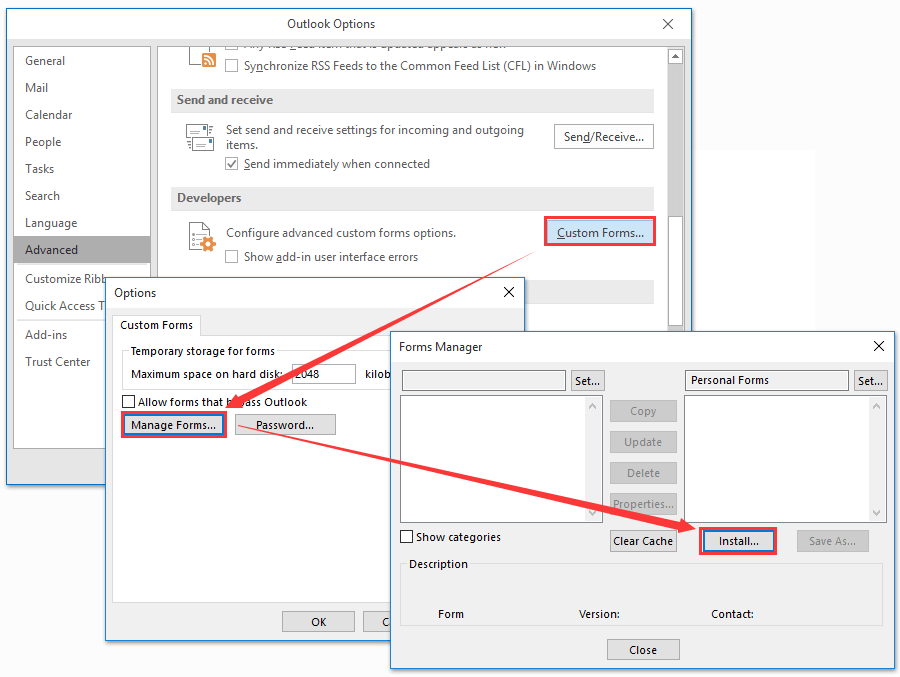Select Mail in the Options sidebar
This screenshot has height=677, width=900.
(x=36, y=87)
